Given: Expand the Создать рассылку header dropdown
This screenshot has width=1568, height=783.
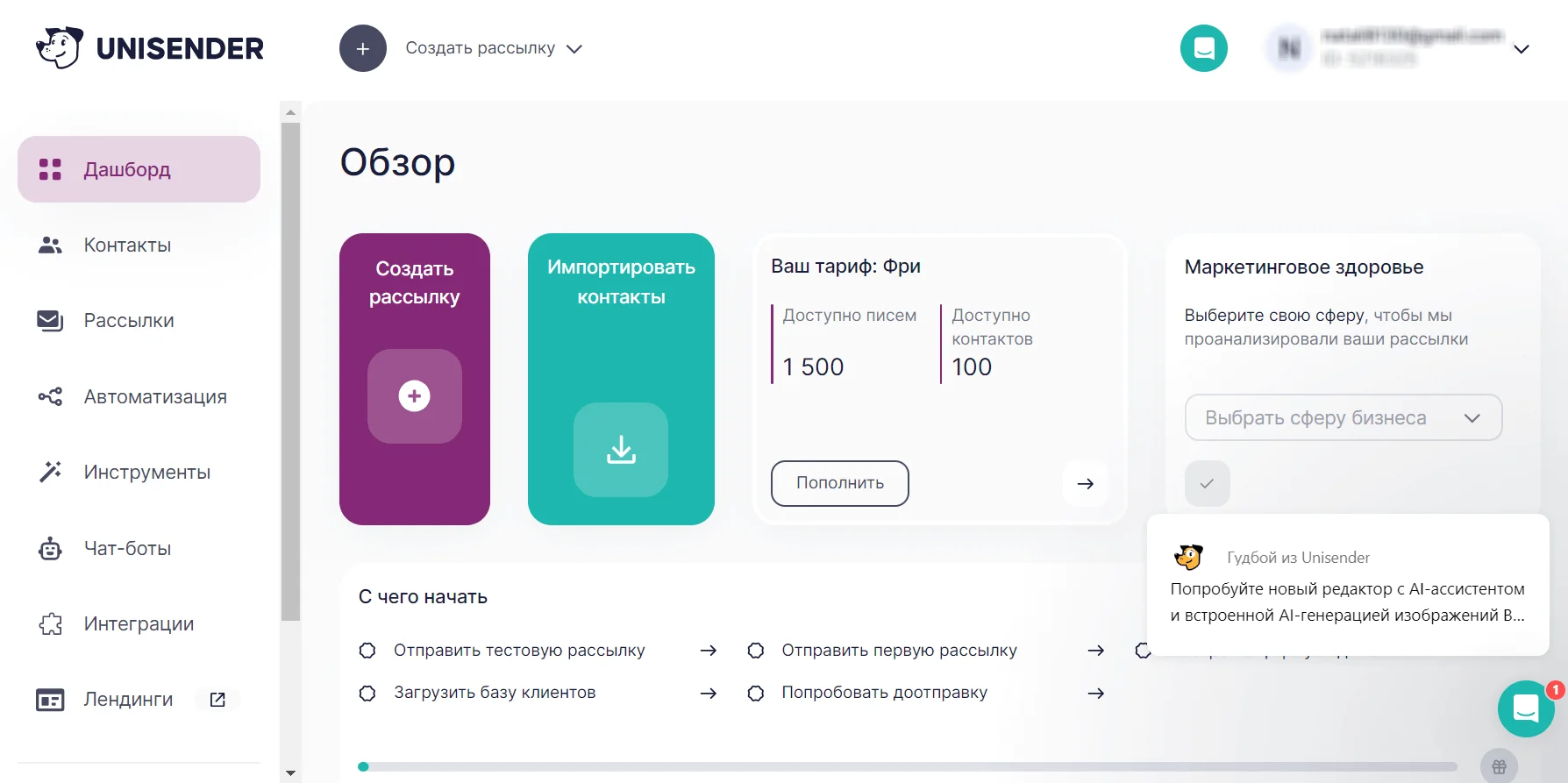Looking at the screenshot, I should (x=574, y=49).
